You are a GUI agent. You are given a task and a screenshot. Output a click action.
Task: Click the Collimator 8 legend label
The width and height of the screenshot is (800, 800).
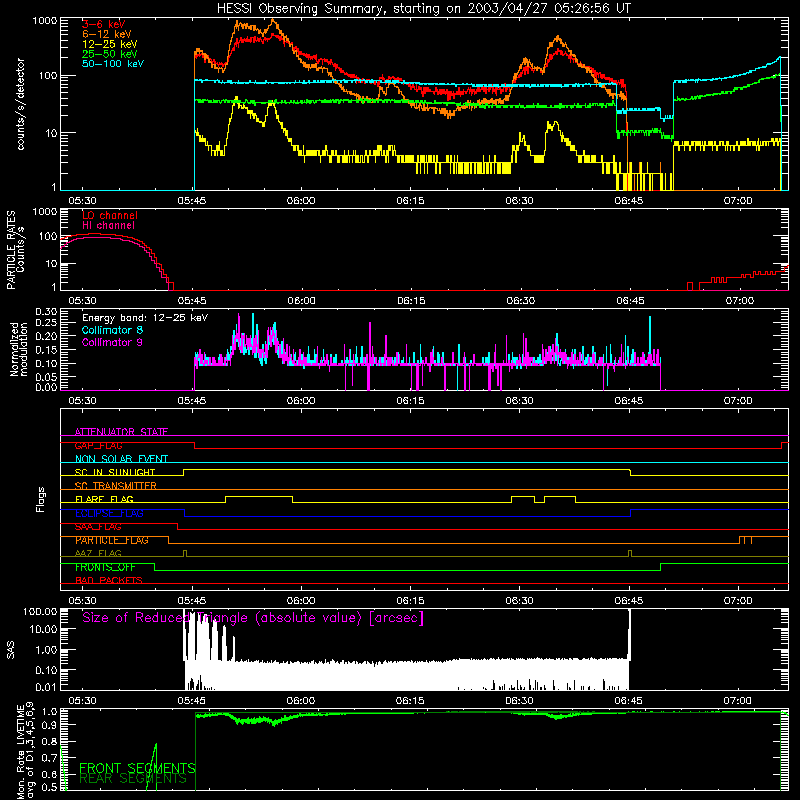(x=112, y=330)
